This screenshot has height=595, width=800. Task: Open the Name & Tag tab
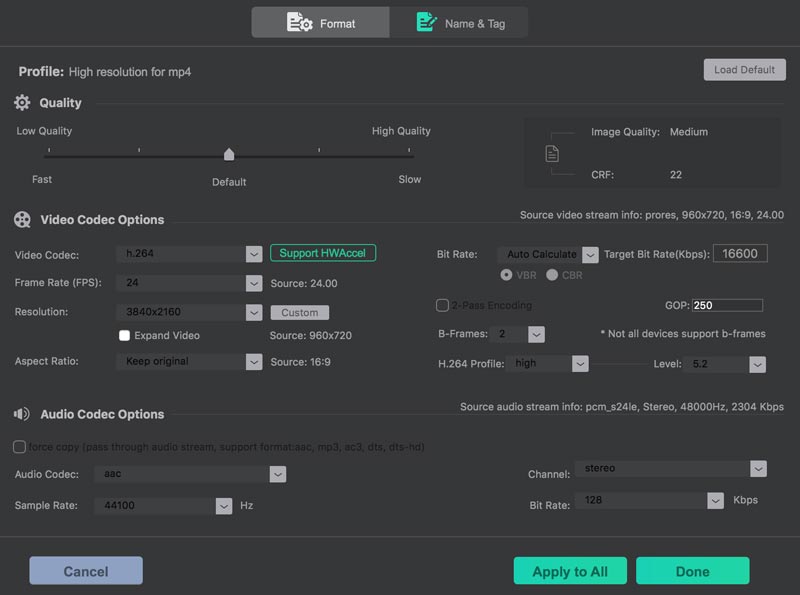(x=459, y=23)
